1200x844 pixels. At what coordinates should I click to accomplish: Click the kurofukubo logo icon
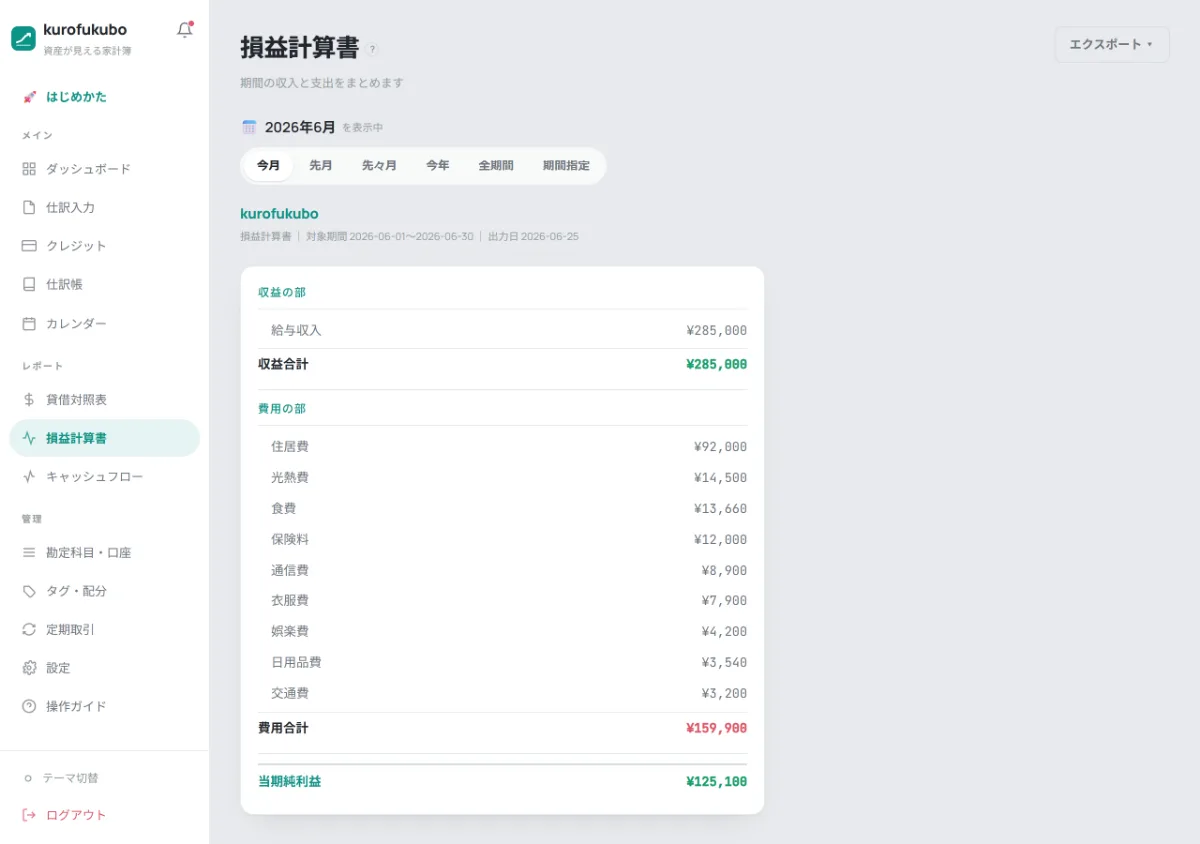[x=23, y=38]
